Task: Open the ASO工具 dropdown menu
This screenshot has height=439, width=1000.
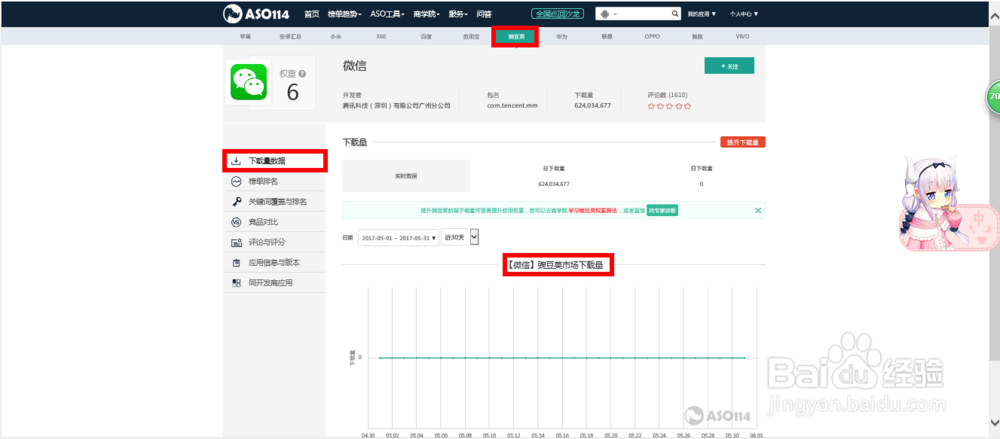Action: point(389,13)
